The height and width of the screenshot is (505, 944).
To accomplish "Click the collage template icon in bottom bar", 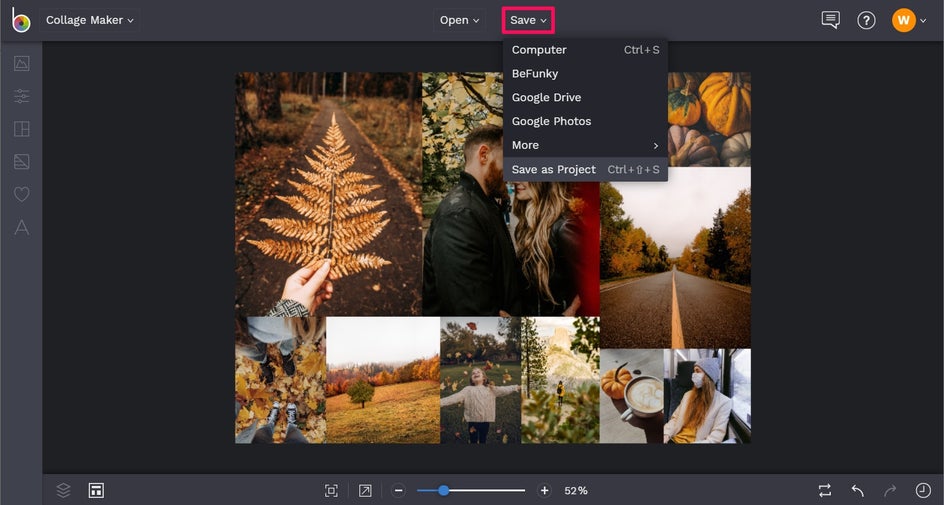I will tap(96, 490).
